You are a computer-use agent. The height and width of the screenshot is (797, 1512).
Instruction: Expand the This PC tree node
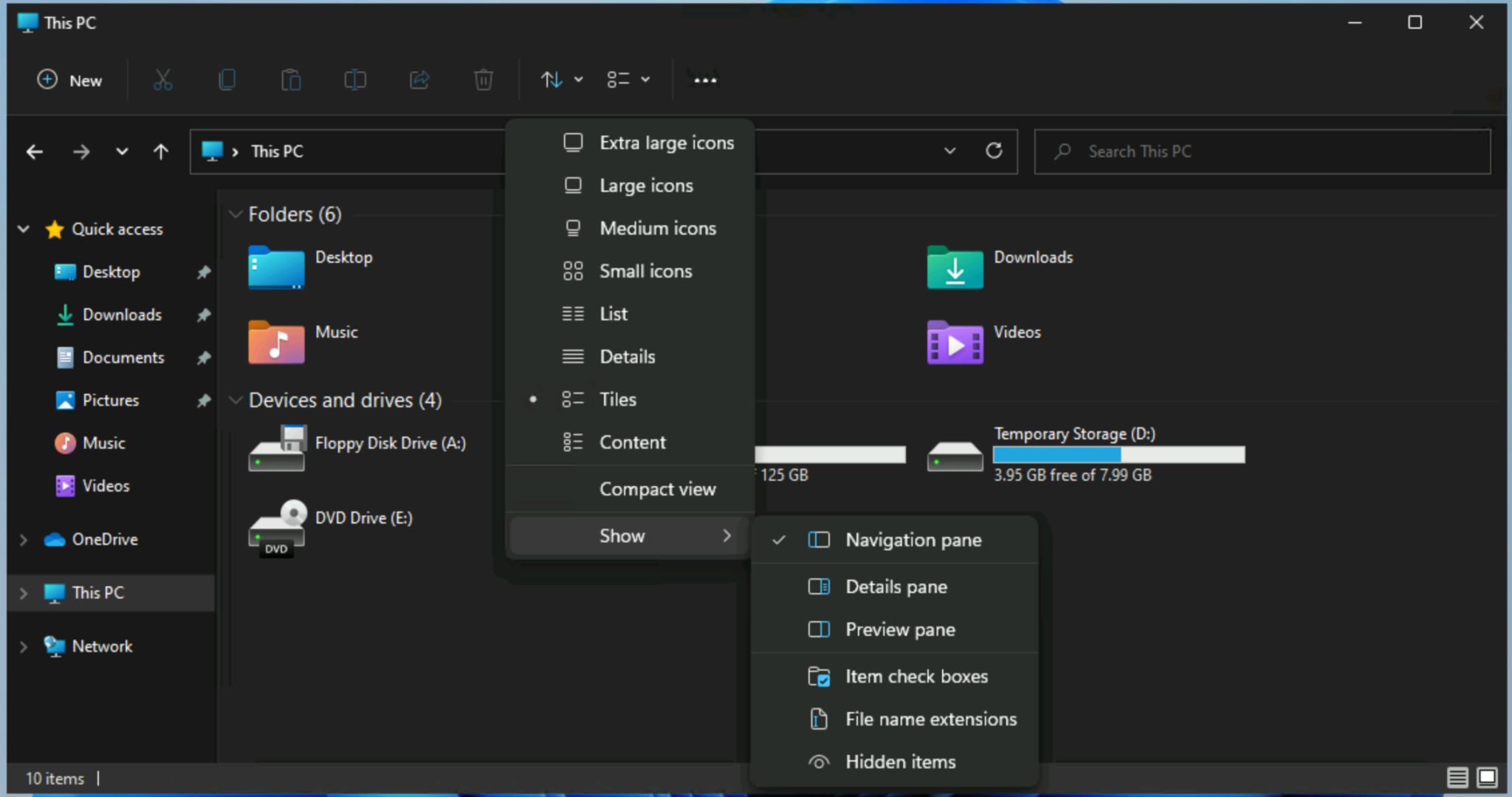[x=24, y=593]
